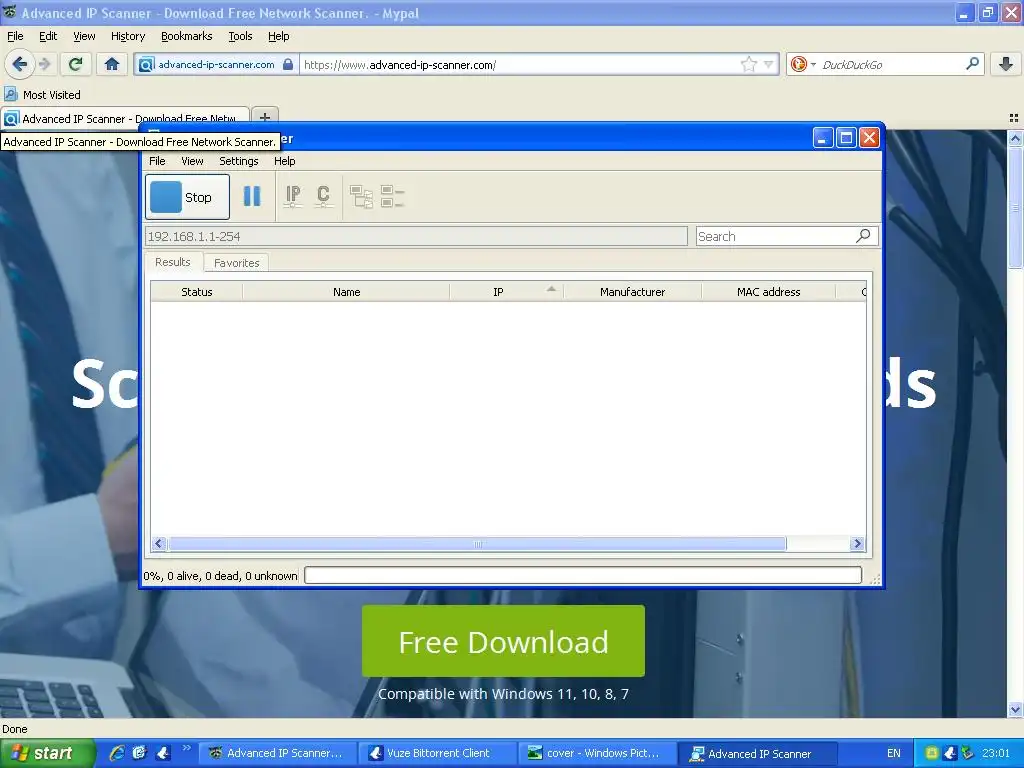The height and width of the screenshot is (768, 1024).
Task: Reload the page in Mypal browser
Action: 76,64
